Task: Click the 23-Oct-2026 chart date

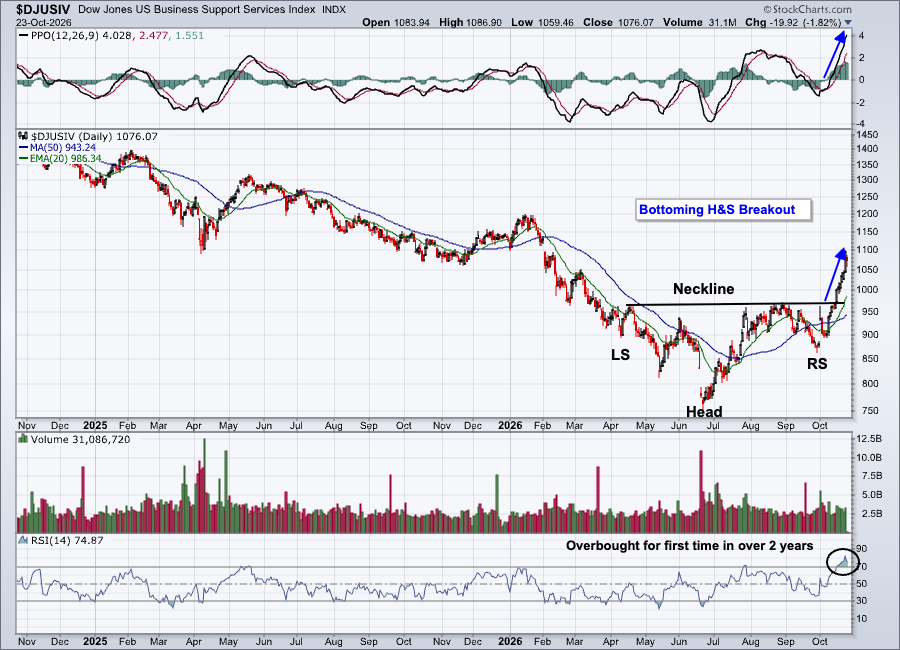Action: coord(44,22)
